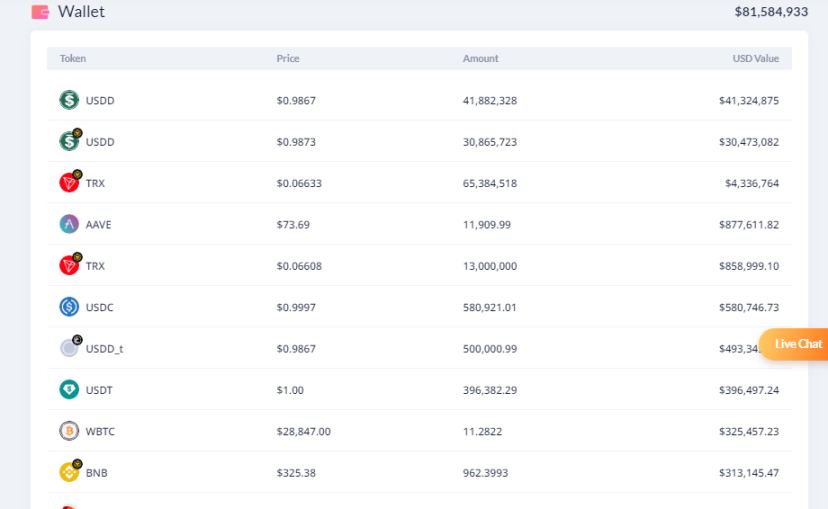Open the AAVE token name link

pyautogui.click(x=99, y=225)
